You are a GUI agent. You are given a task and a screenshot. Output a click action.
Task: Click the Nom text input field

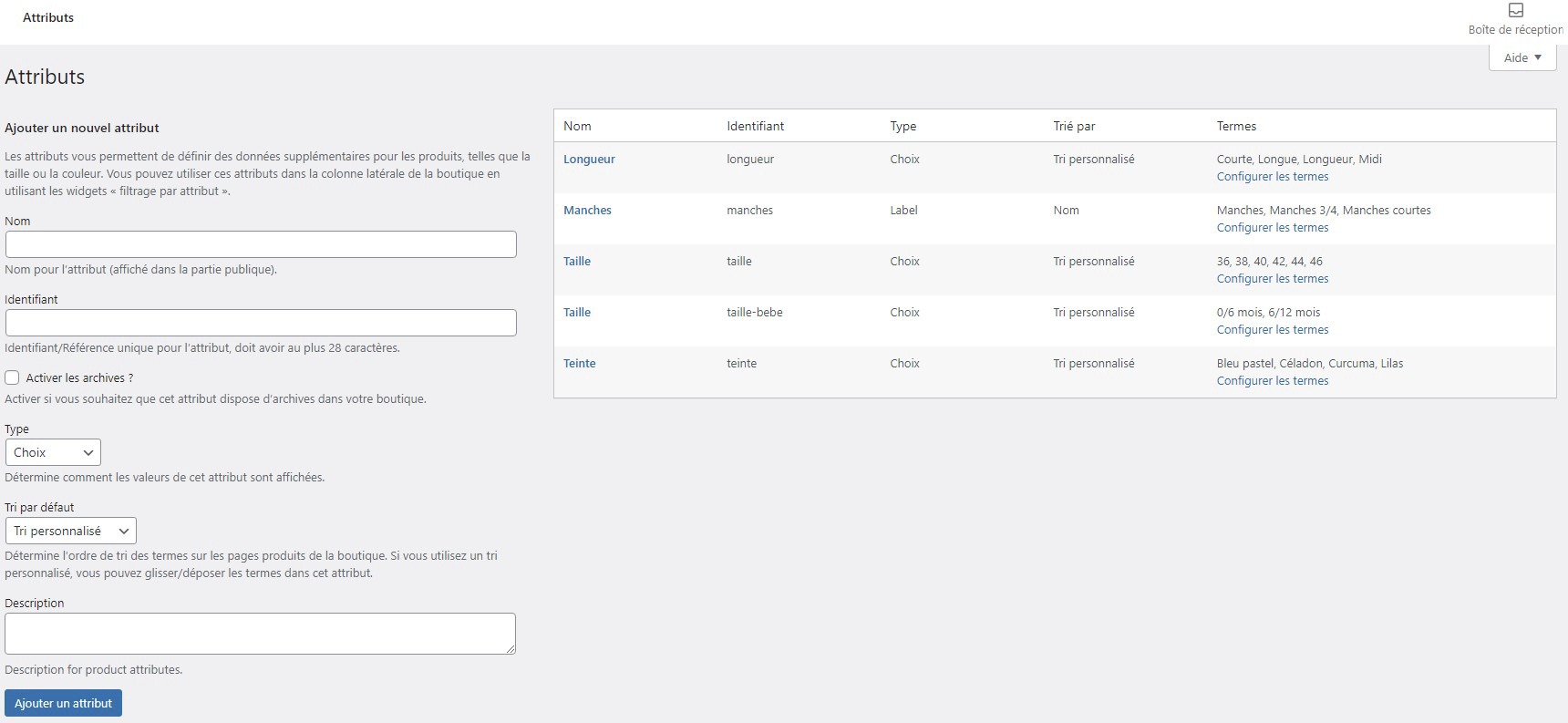[x=261, y=244]
